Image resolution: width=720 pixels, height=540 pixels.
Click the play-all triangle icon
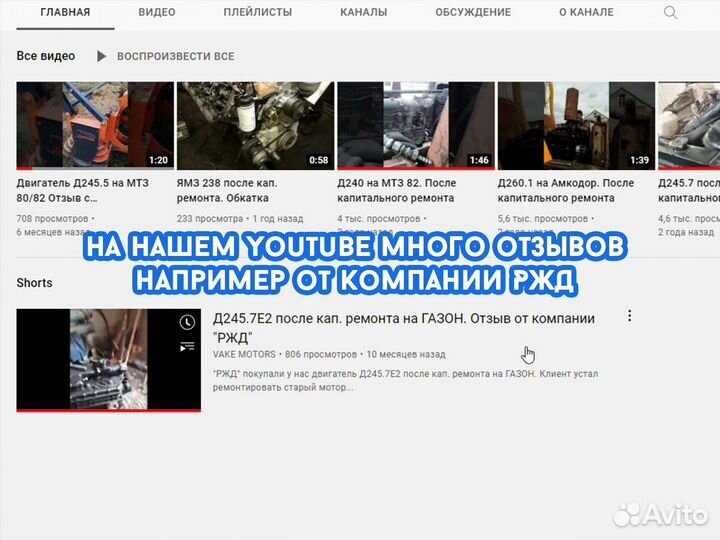click(101, 56)
